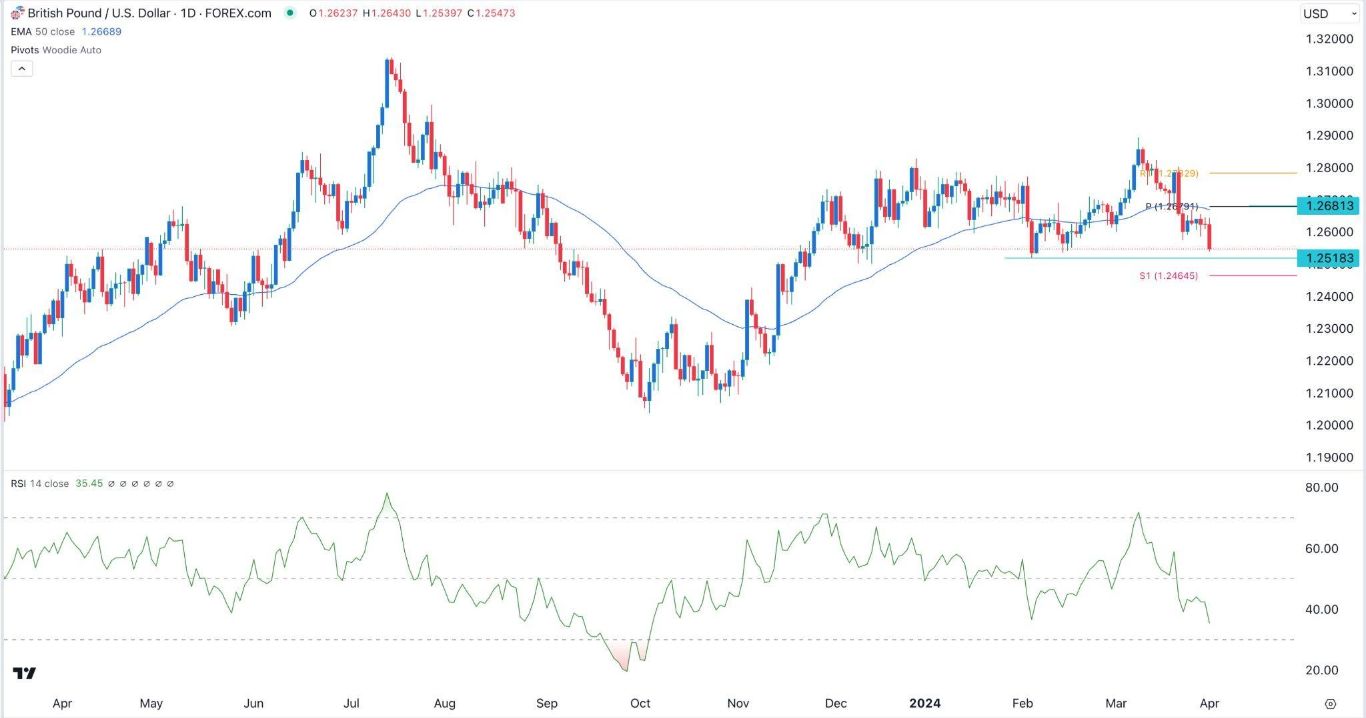Click the RSI 40.00 axis label
The height and width of the screenshot is (718, 1366).
coord(1322,609)
